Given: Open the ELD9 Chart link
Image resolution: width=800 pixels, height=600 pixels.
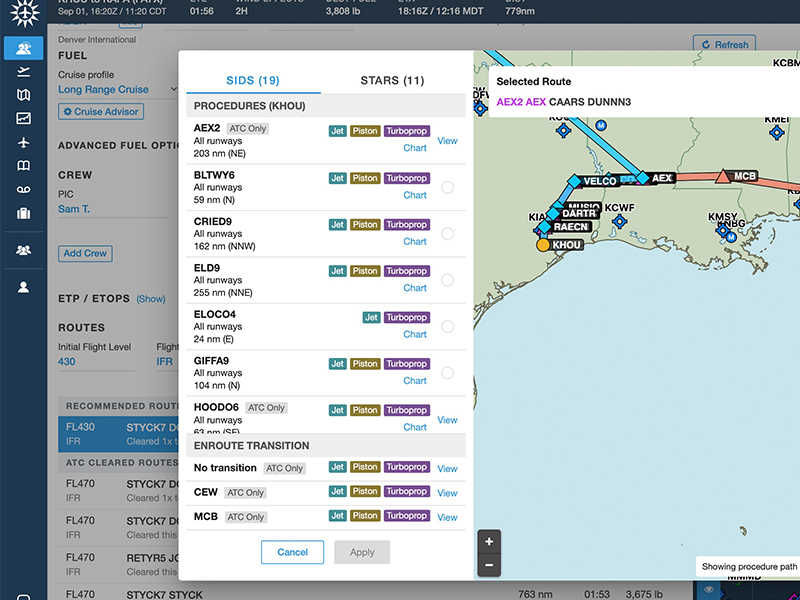Looking at the screenshot, I should [415, 288].
